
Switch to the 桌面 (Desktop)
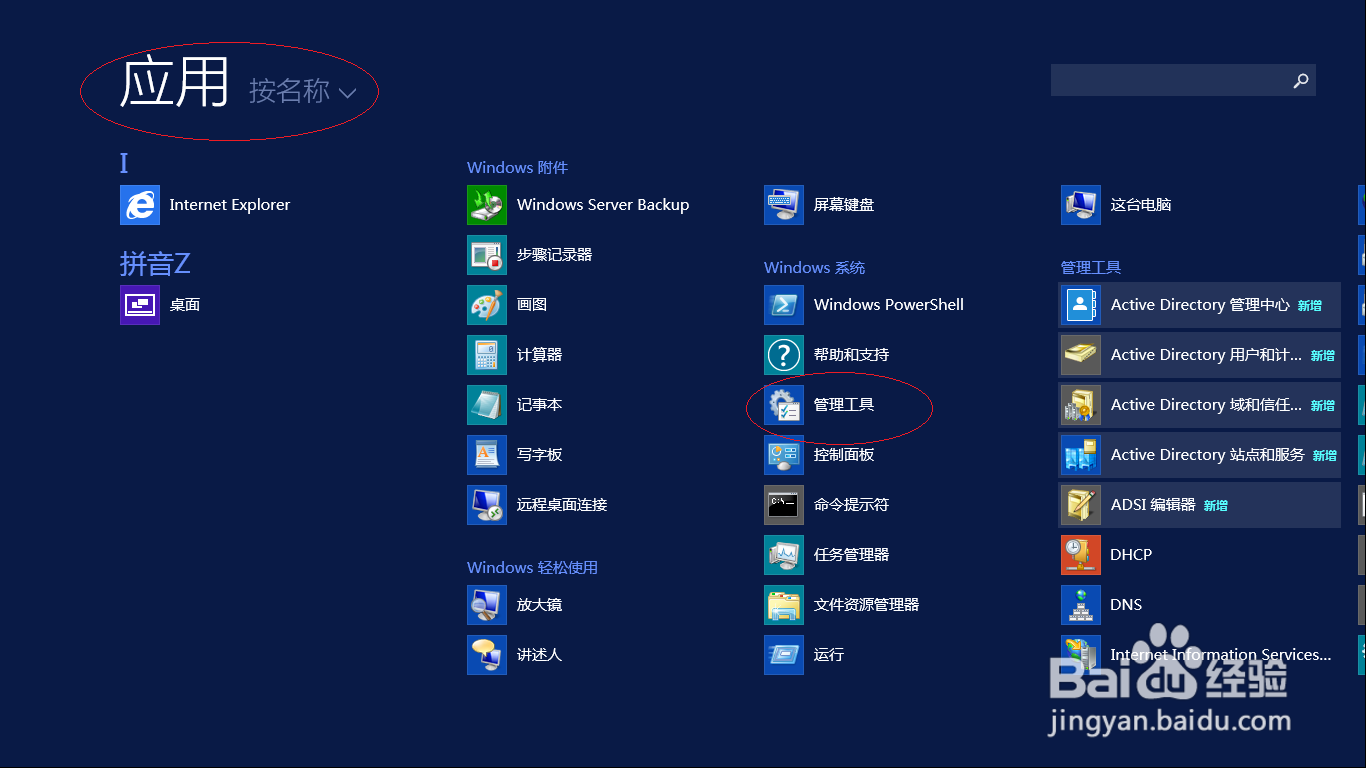(184, 305)
